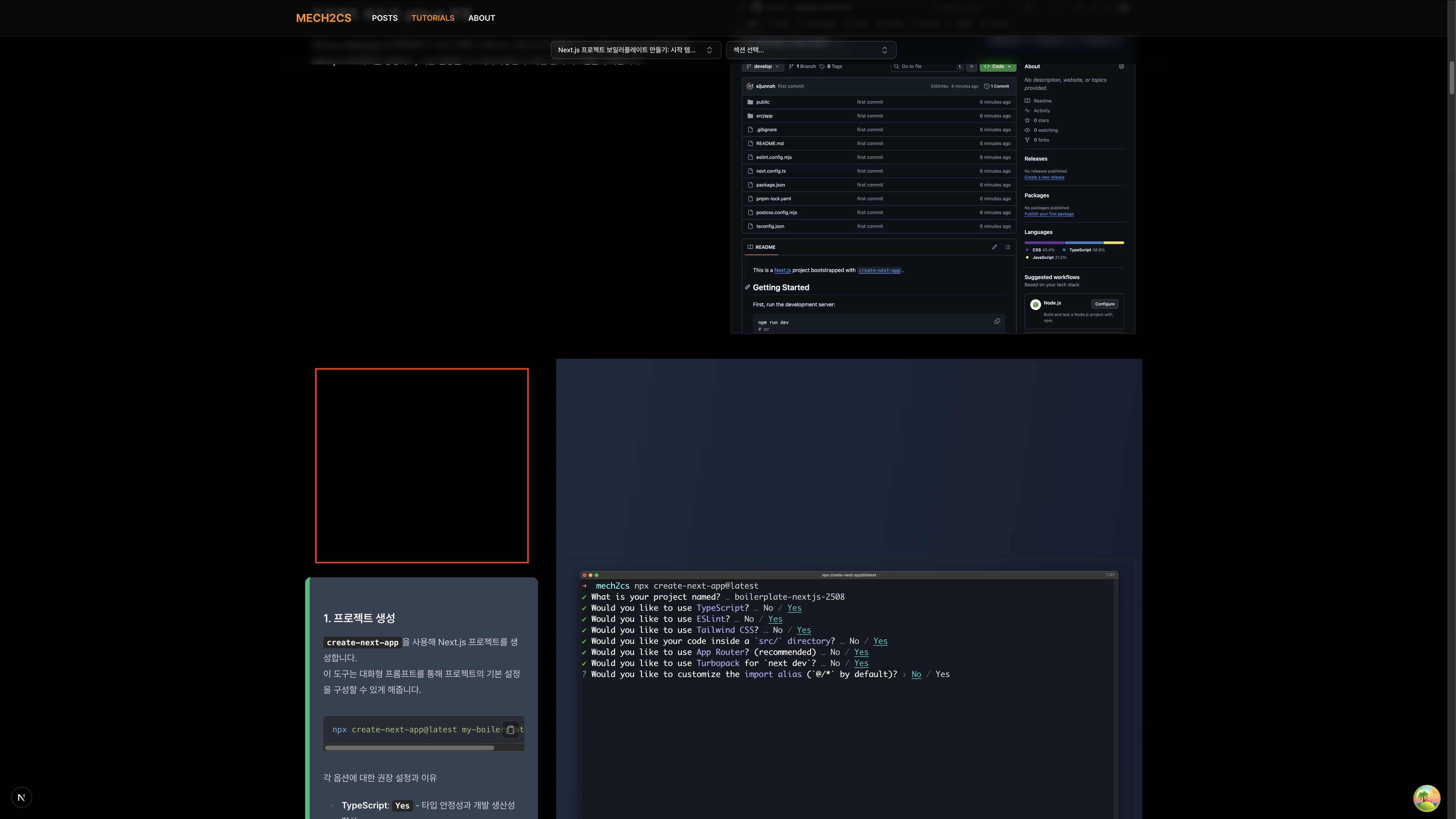1456x819 pixels.
Task: Click the languages color bar
Action: coord(1073,243)
